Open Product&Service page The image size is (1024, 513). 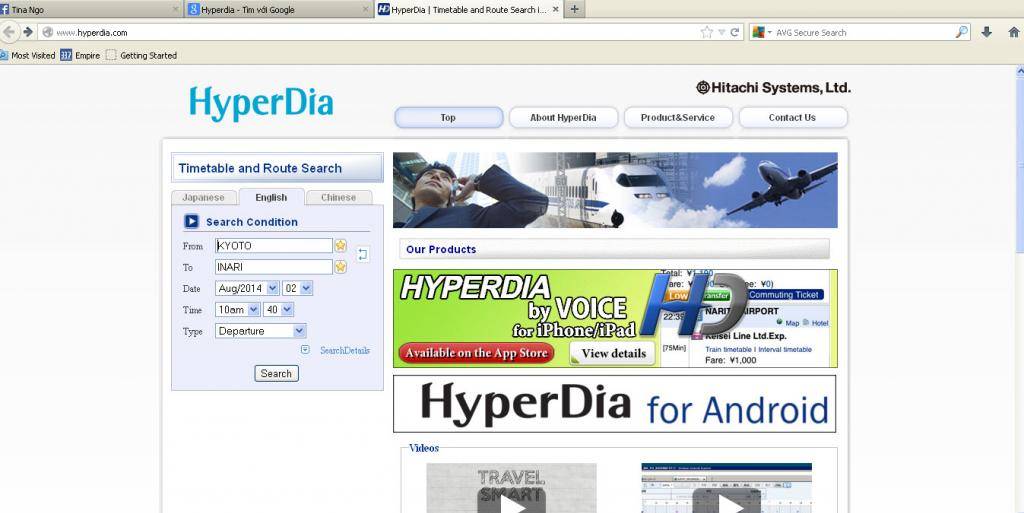(x=678, y=117)
